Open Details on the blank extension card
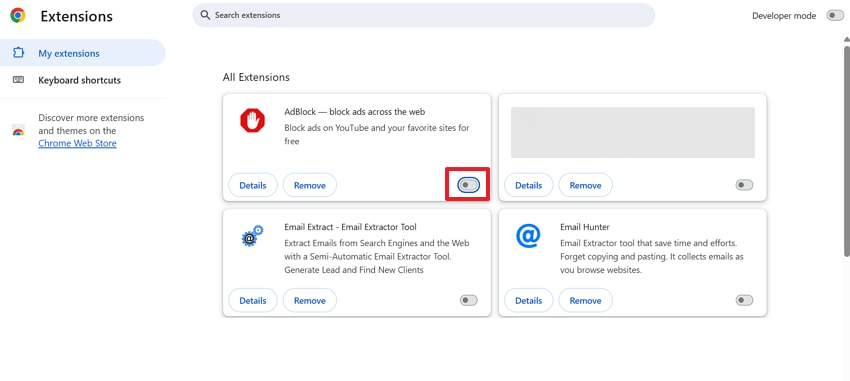 [529, 185]
